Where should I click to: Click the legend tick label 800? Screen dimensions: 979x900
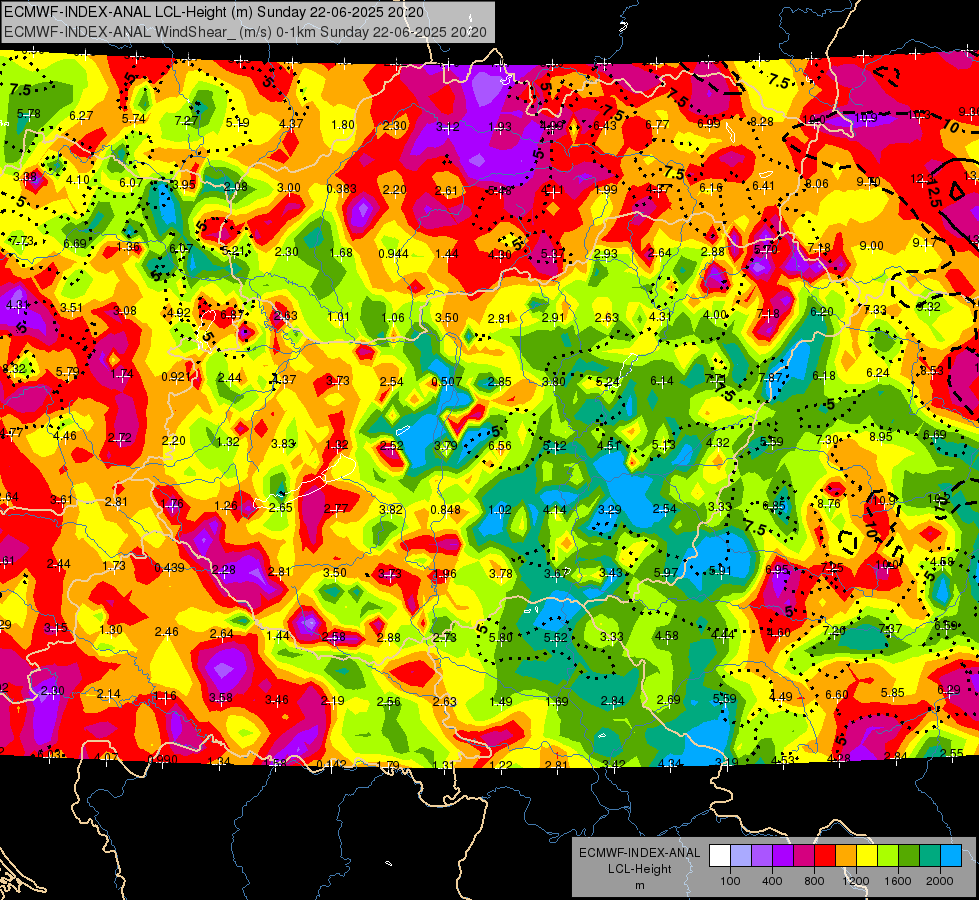click(814, 881)
